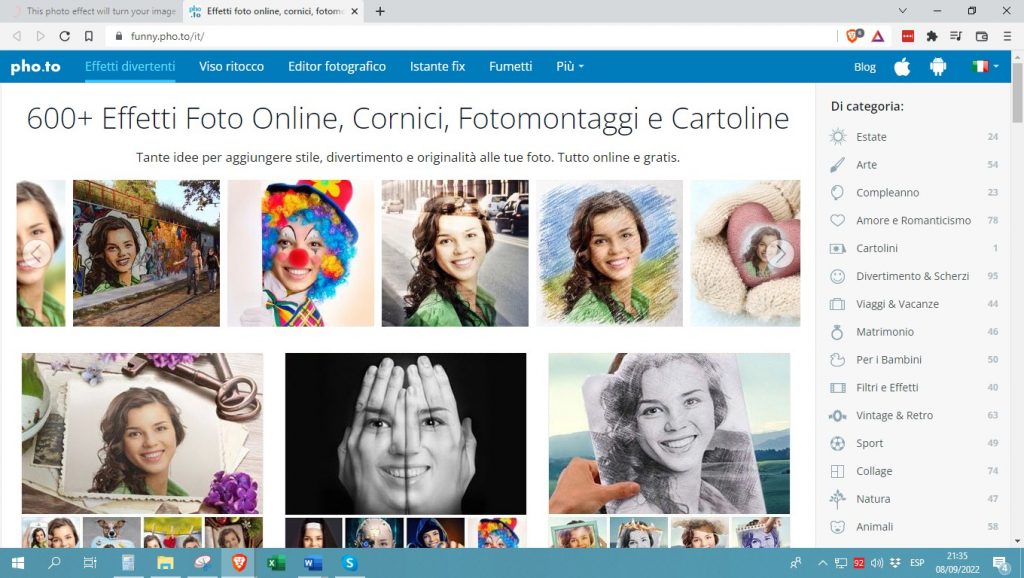The height and width of the screenshot is (578, 1024).
Task: Open the media playlist toolbar icon
Action: (x=956, y=36)
